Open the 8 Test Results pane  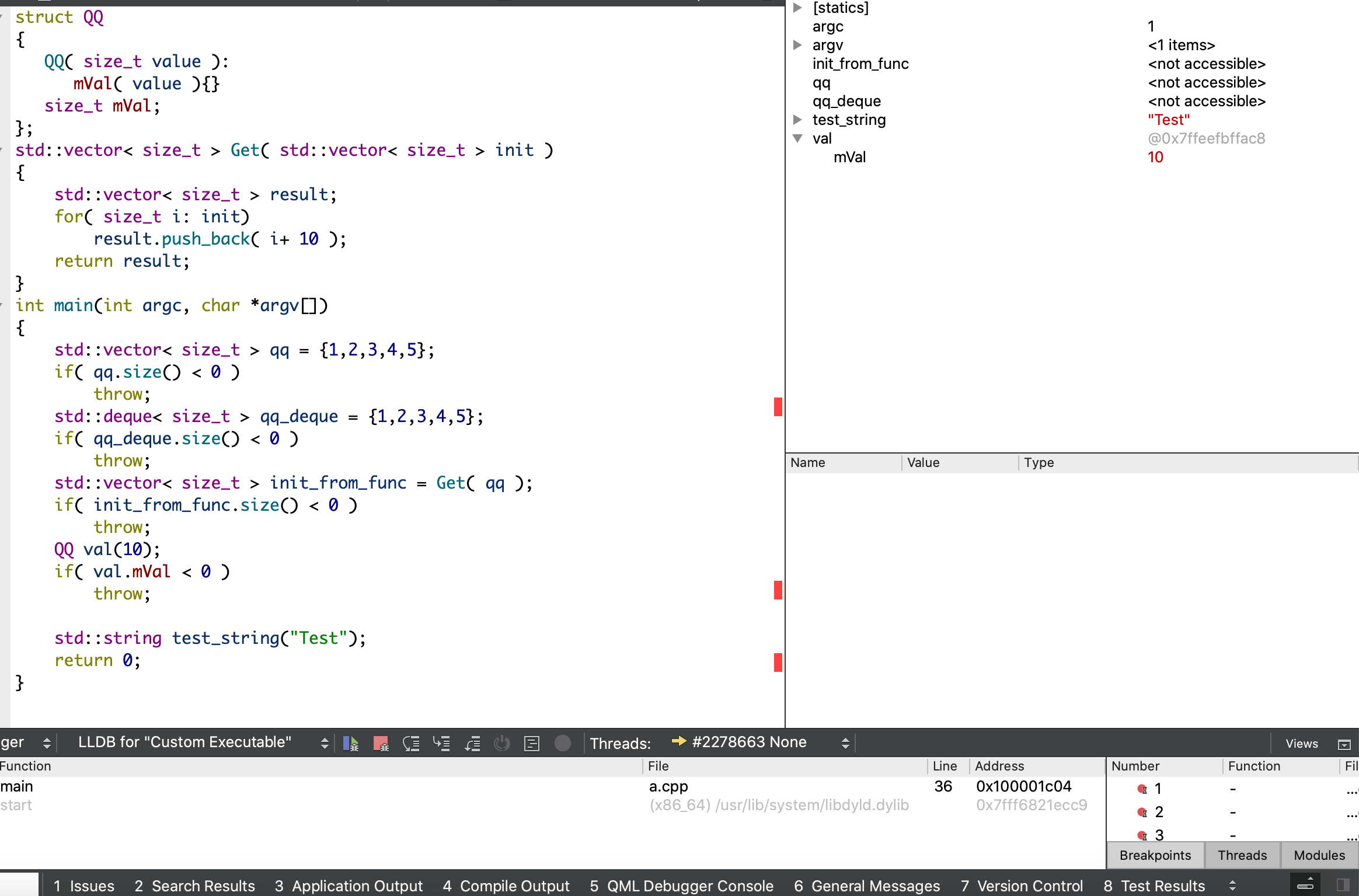coord(1154,885)
